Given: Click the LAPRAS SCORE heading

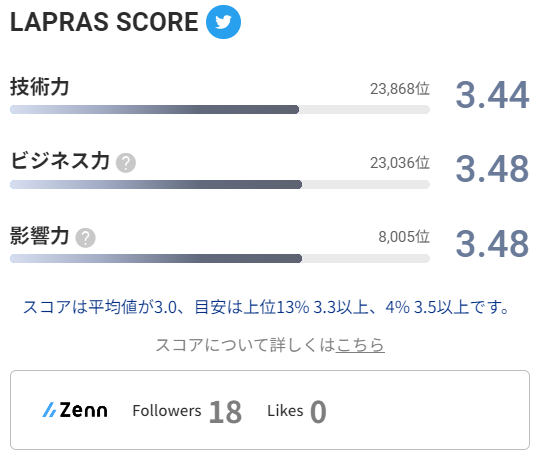Looking at the screenshot, I should (104, 22).
